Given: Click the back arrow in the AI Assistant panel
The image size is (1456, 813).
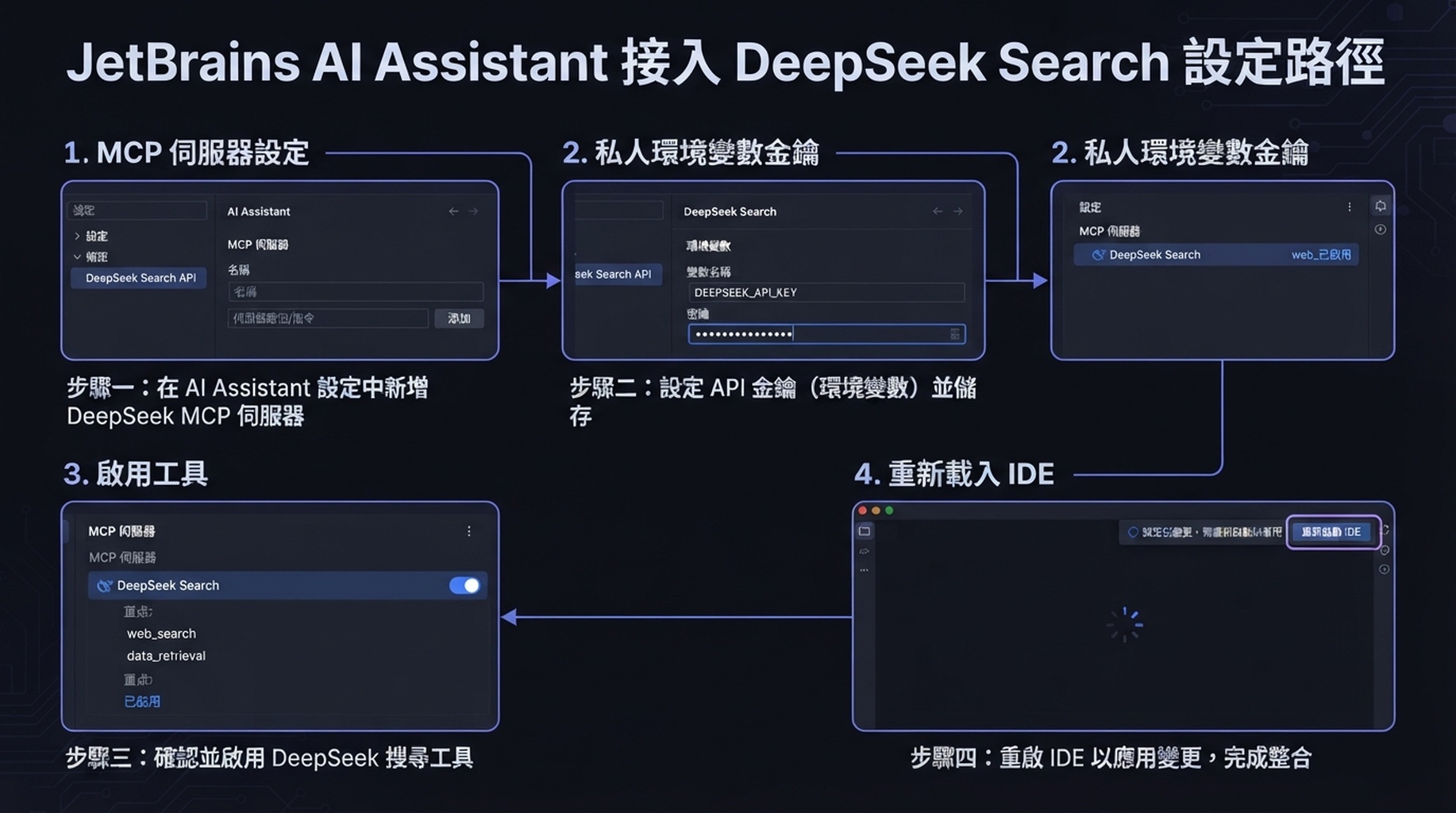Looking at the screenshot, I should pyautogui.click(x=453, y=211).
